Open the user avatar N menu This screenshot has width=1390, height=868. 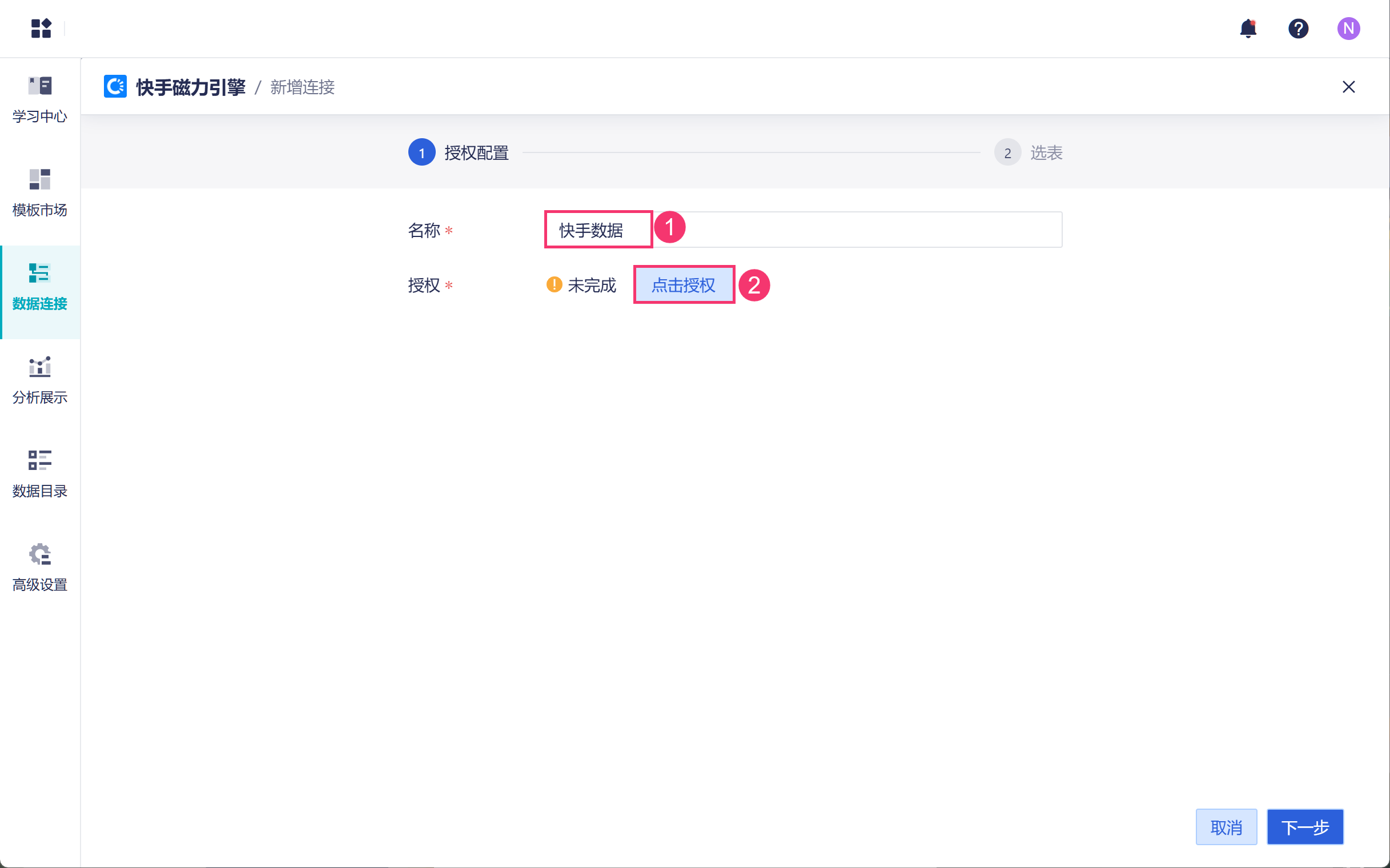coord(1348,28)
